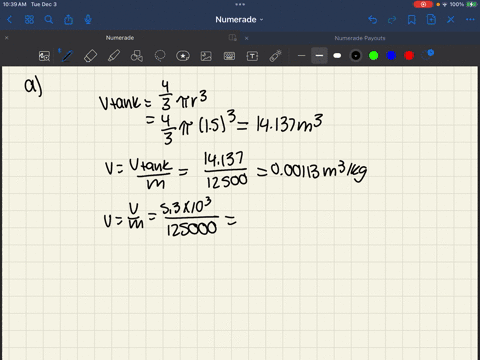The height and width of the screenshot is (360, 480).
Task: Select the Pen tool
Action: 67,56
